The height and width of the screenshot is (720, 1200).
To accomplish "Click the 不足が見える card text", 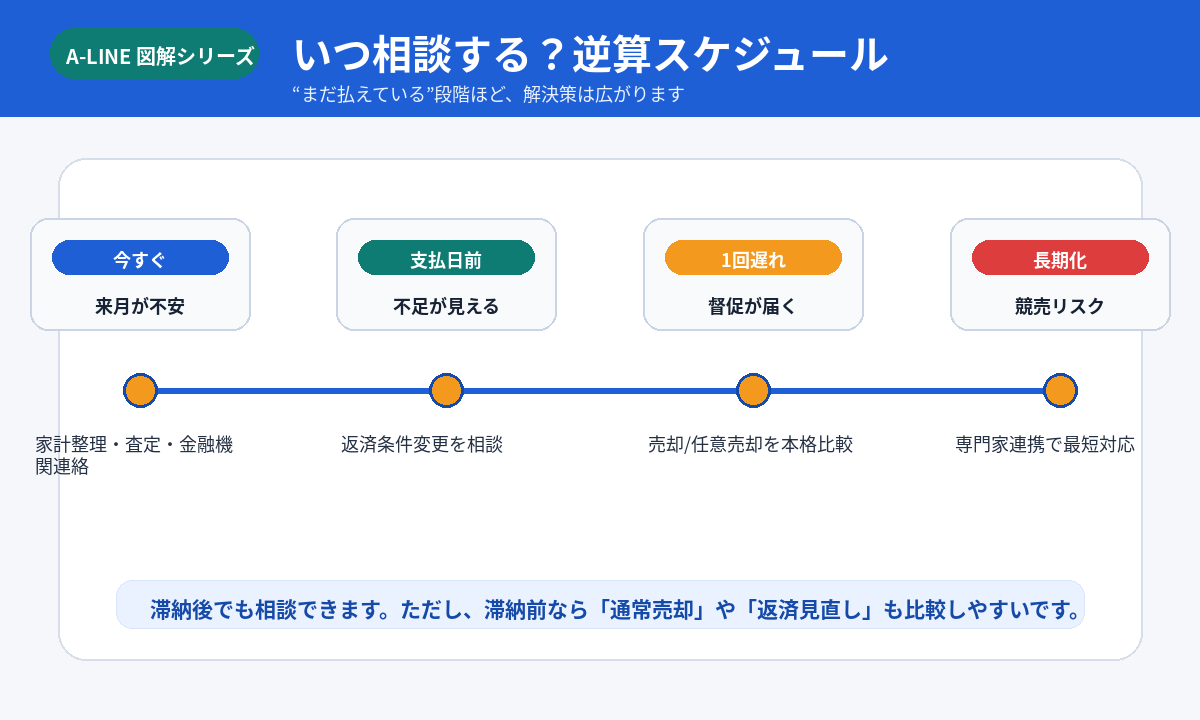I will 446,307.
